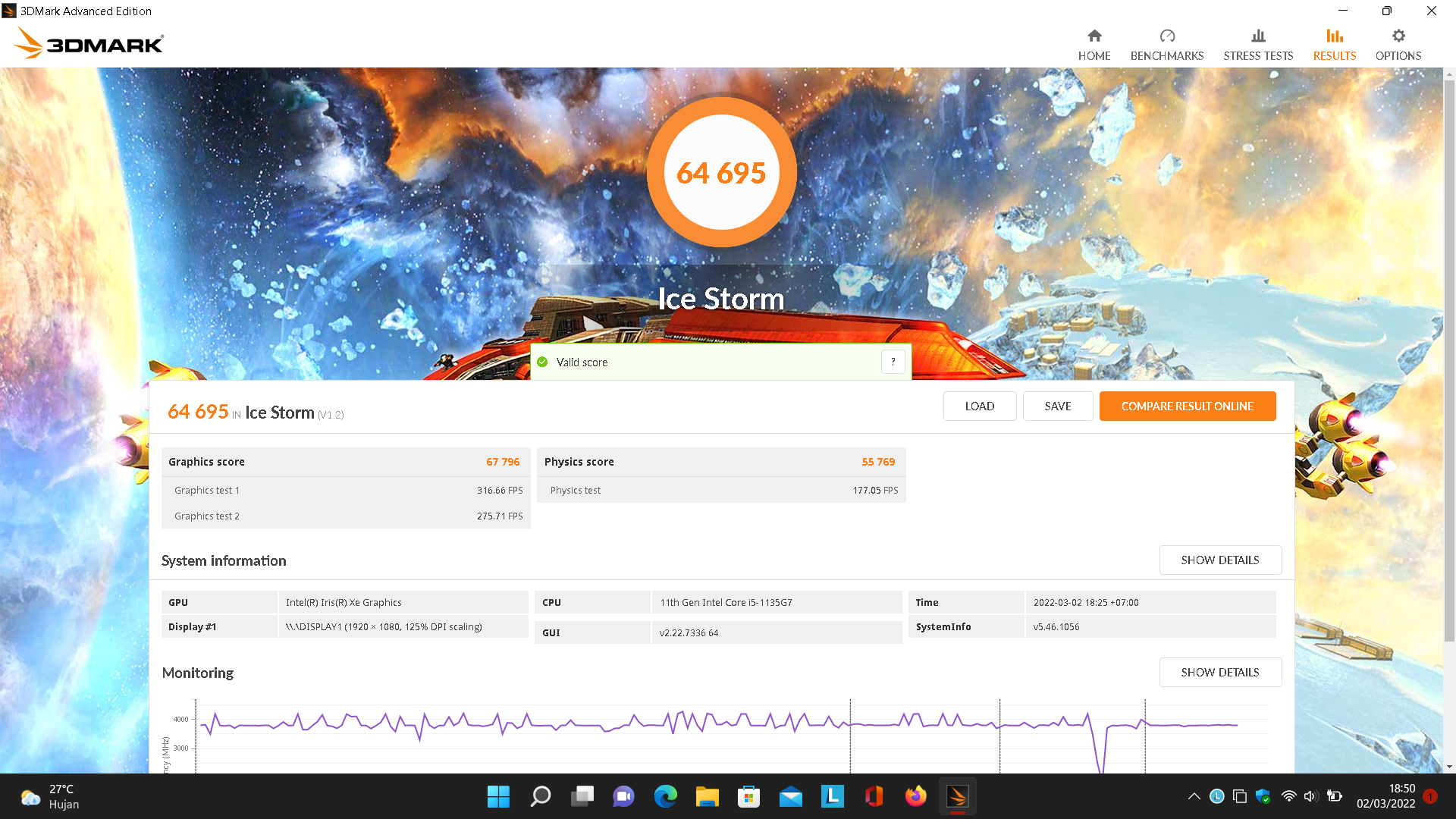The height and width of the screenshot is (819, 1456).
Task: Open Mail app from taskbar
Action: coord(790,796)
